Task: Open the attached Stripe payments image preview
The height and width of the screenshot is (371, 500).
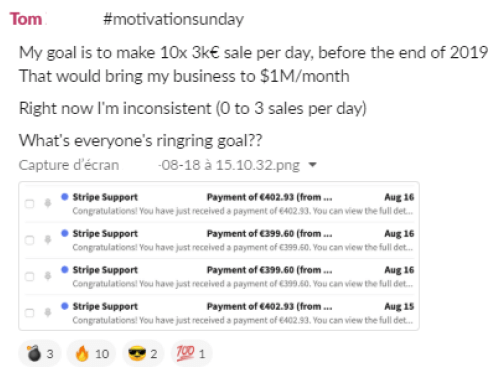Action: click(219, 256)
